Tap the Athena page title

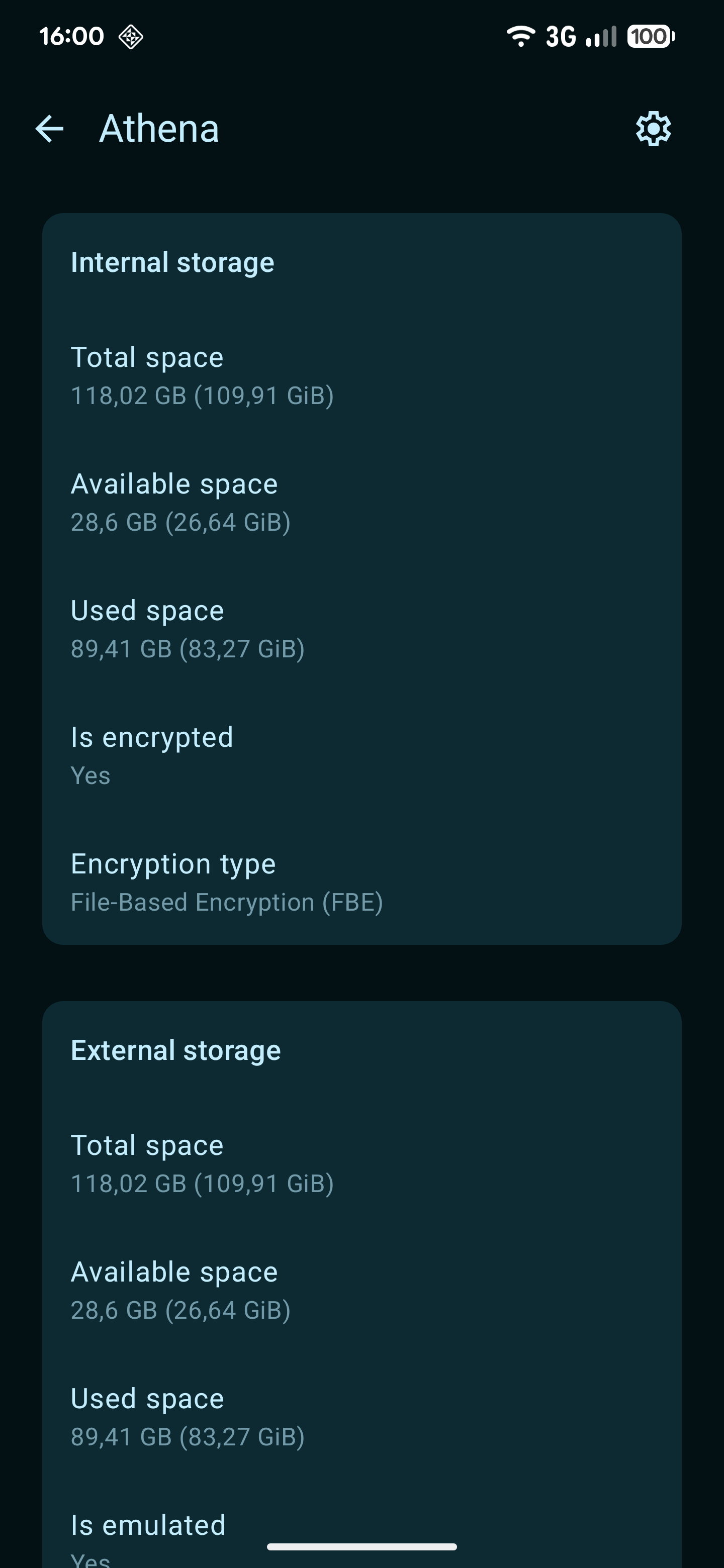point(159,129)
